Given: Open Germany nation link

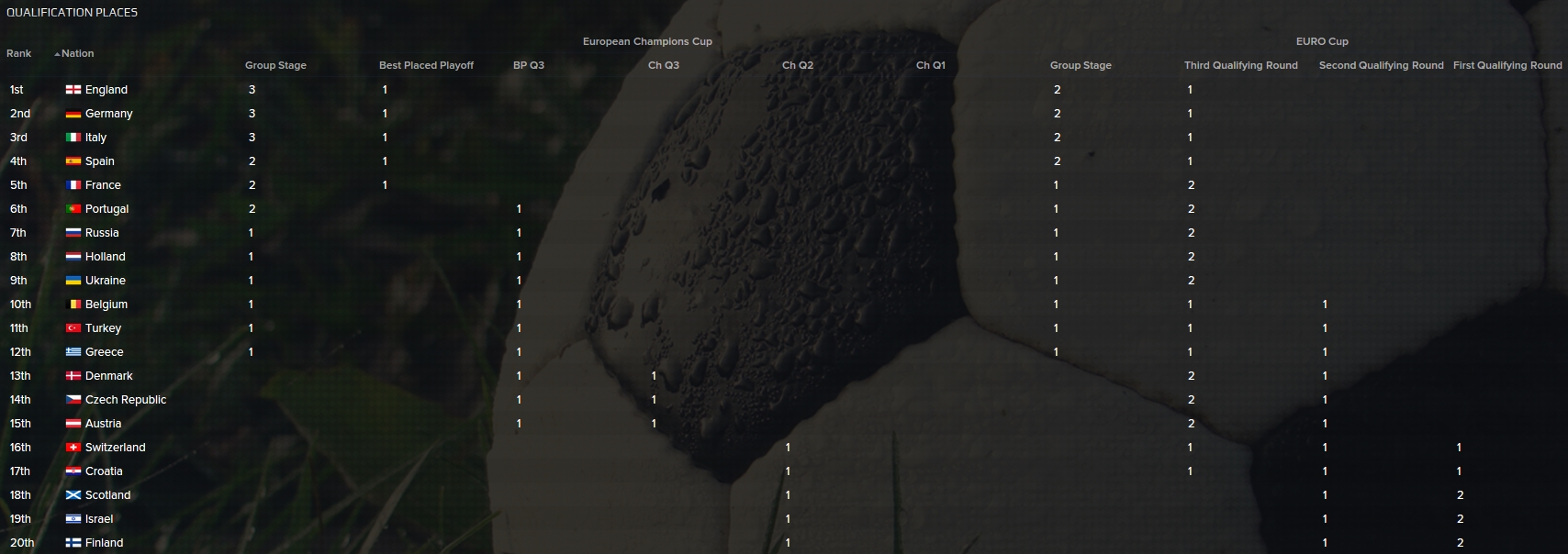Looking at the screenshot, I should (109, 114).
